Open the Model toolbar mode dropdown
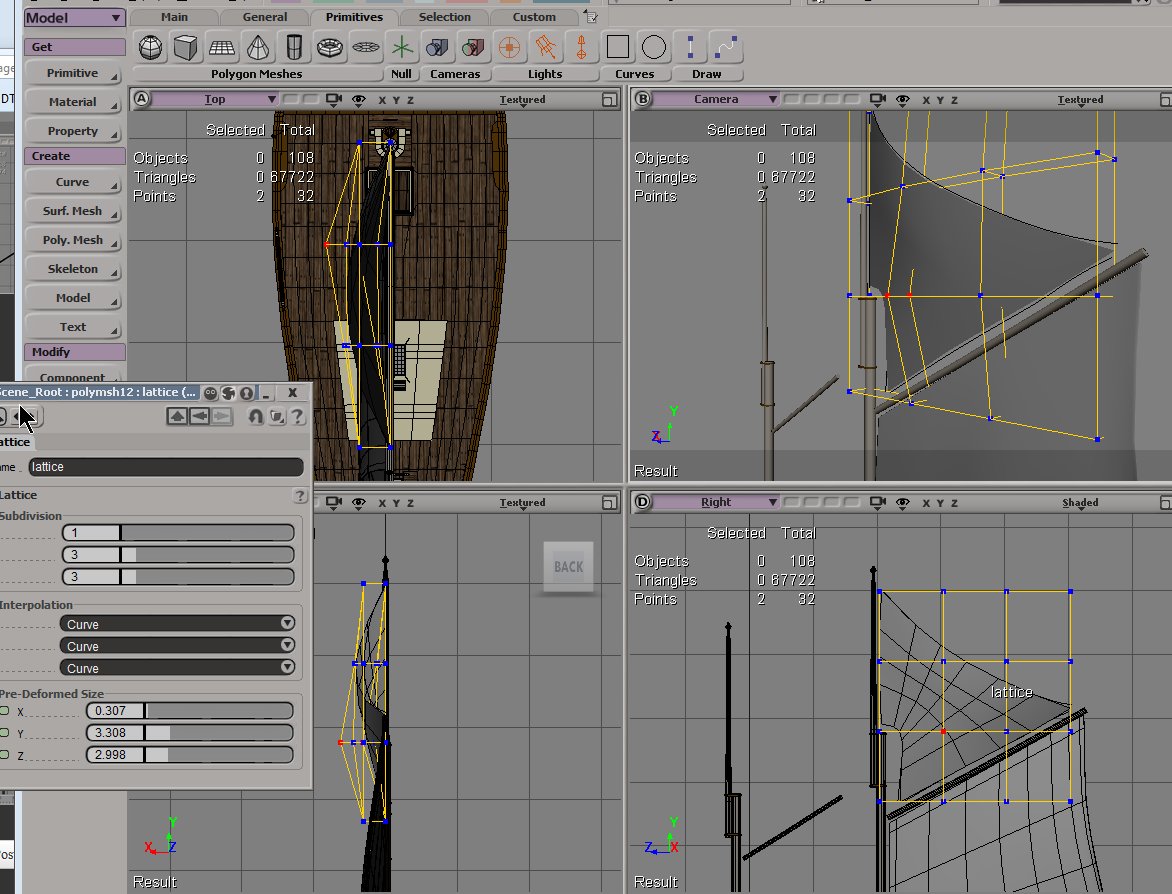 click(74, 18)
